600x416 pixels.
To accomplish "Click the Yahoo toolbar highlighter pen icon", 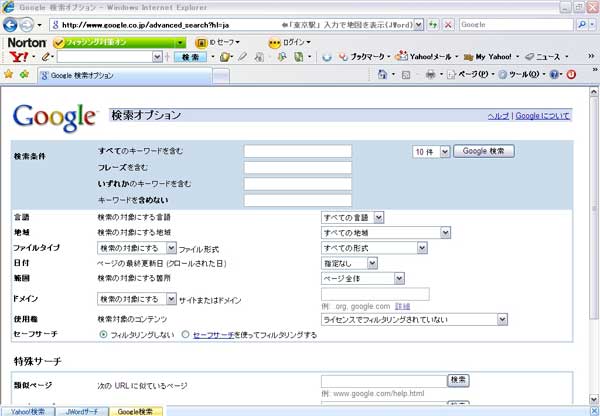I will click(x=242, y=57).
